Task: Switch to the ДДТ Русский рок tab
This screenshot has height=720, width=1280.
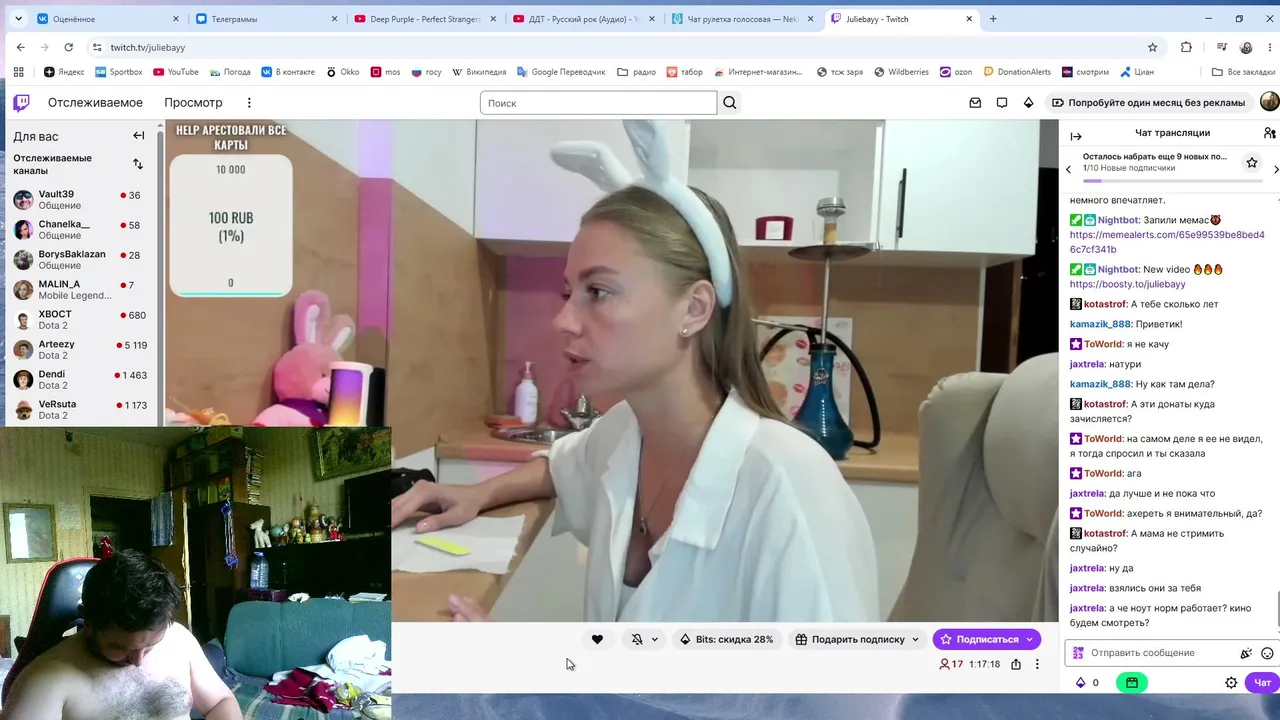Action: (x=583, y=19)
